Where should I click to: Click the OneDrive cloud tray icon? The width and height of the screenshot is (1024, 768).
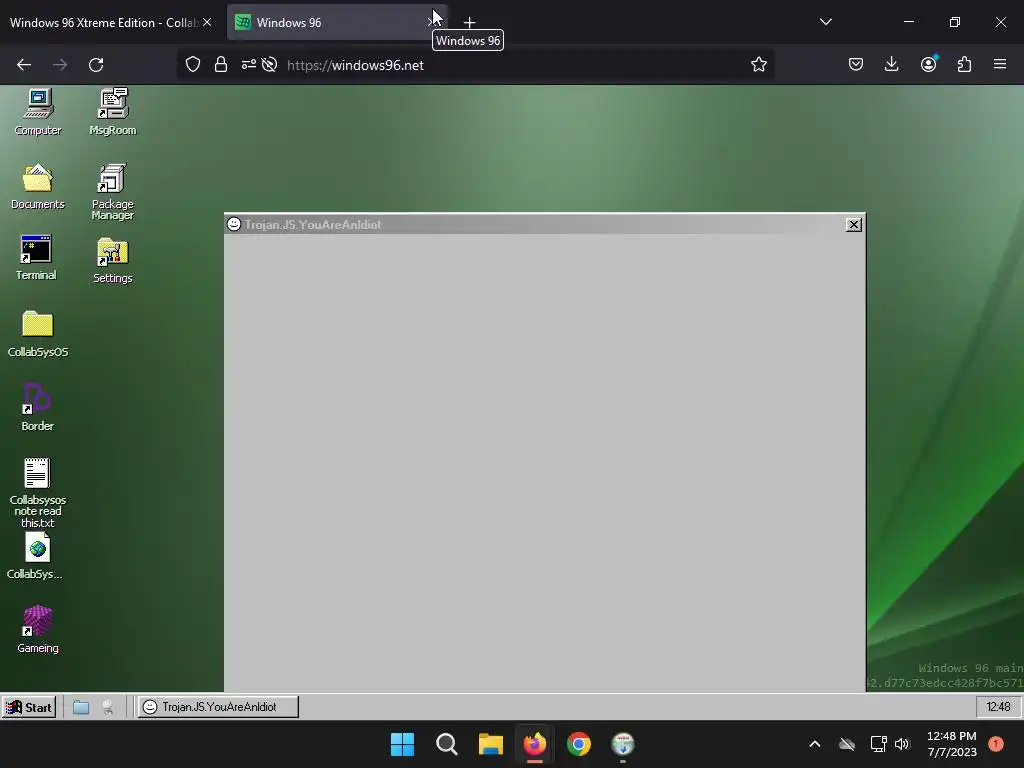coord(847,744)
